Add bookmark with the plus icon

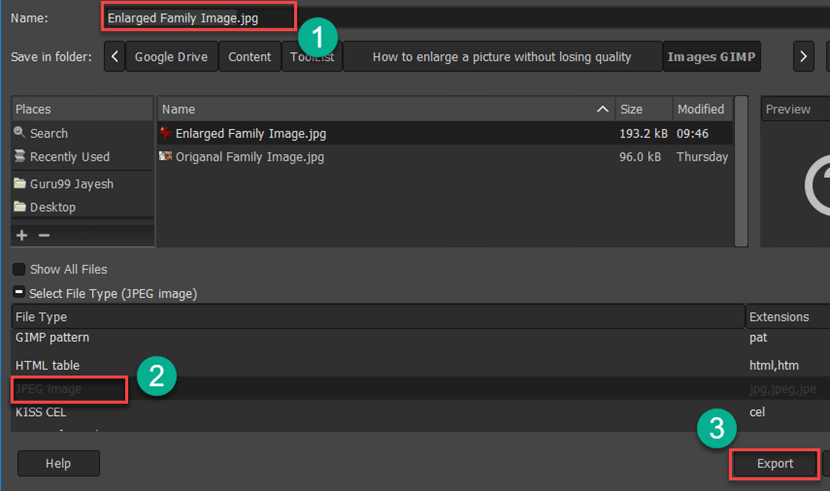point(22,235)
